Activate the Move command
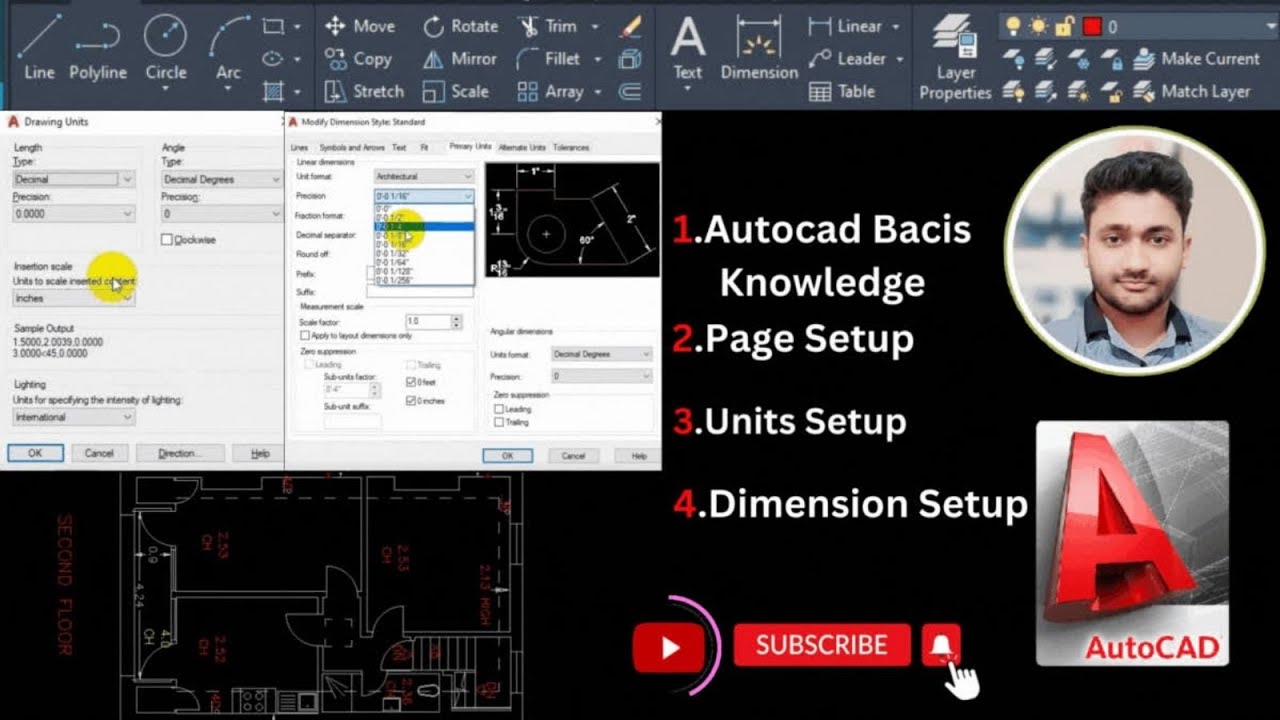Viewport: 1280px width, 720px height. click(x=360, y=26)
